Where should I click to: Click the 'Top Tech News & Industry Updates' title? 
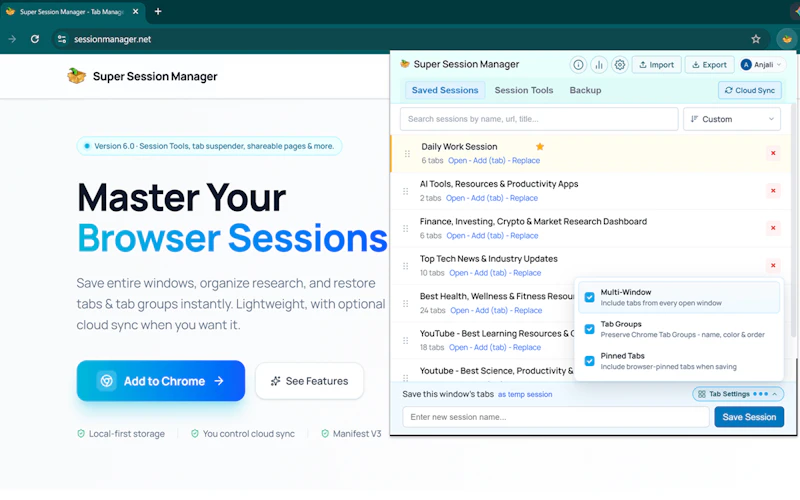(488, 259)
